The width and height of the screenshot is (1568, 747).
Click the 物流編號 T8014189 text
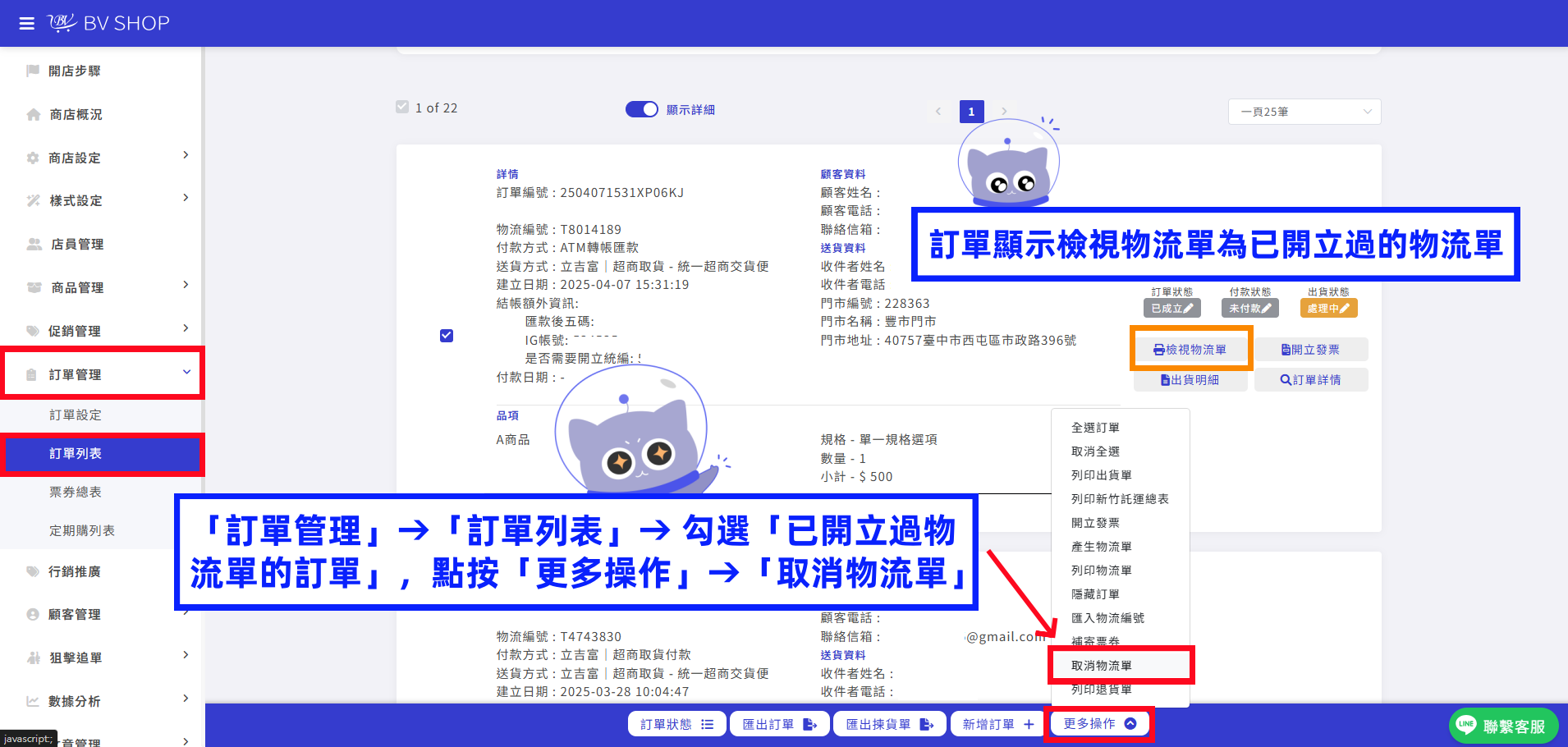(x=559, y=230)
